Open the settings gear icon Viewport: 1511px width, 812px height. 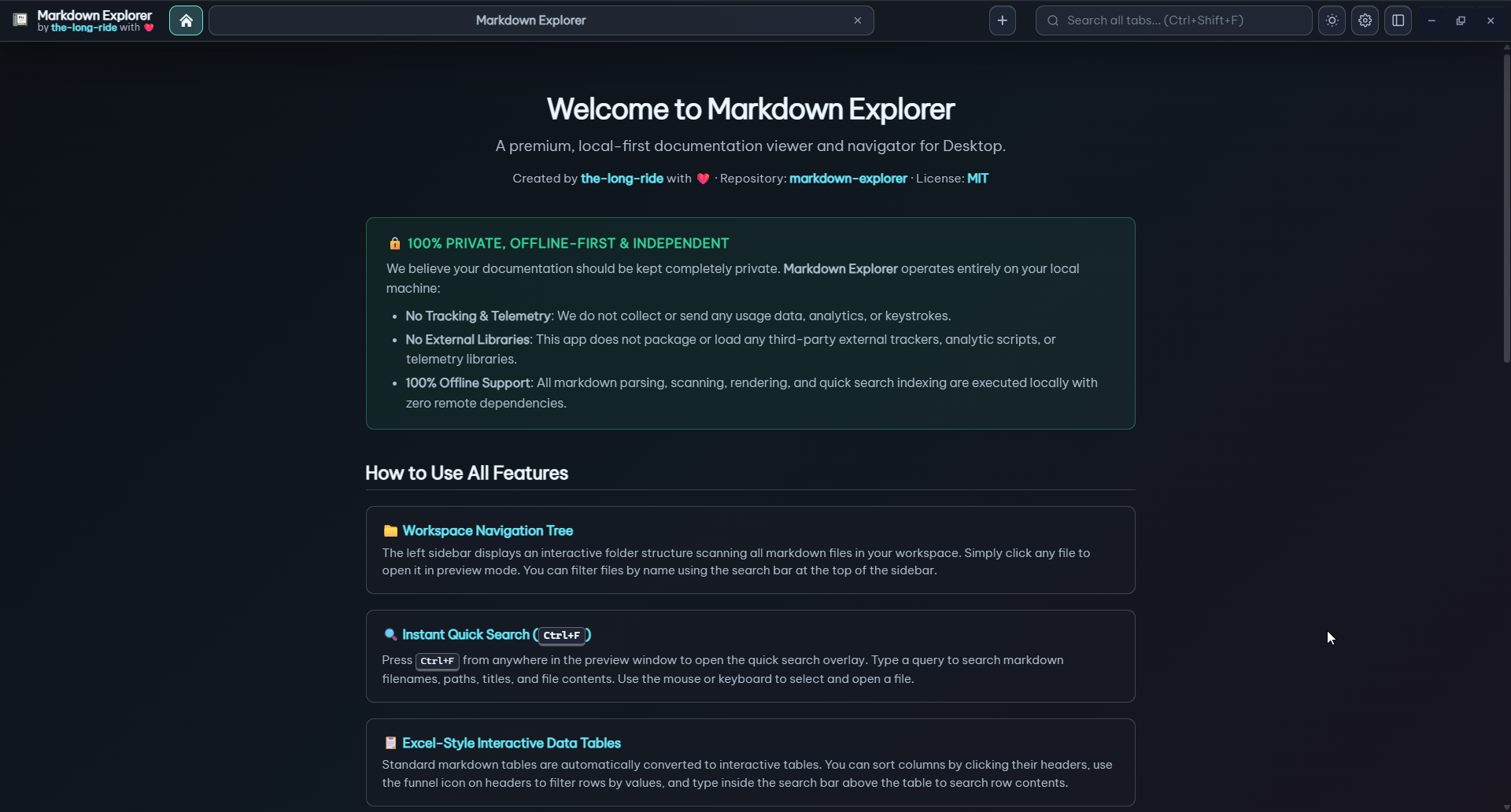[1365, 20]
